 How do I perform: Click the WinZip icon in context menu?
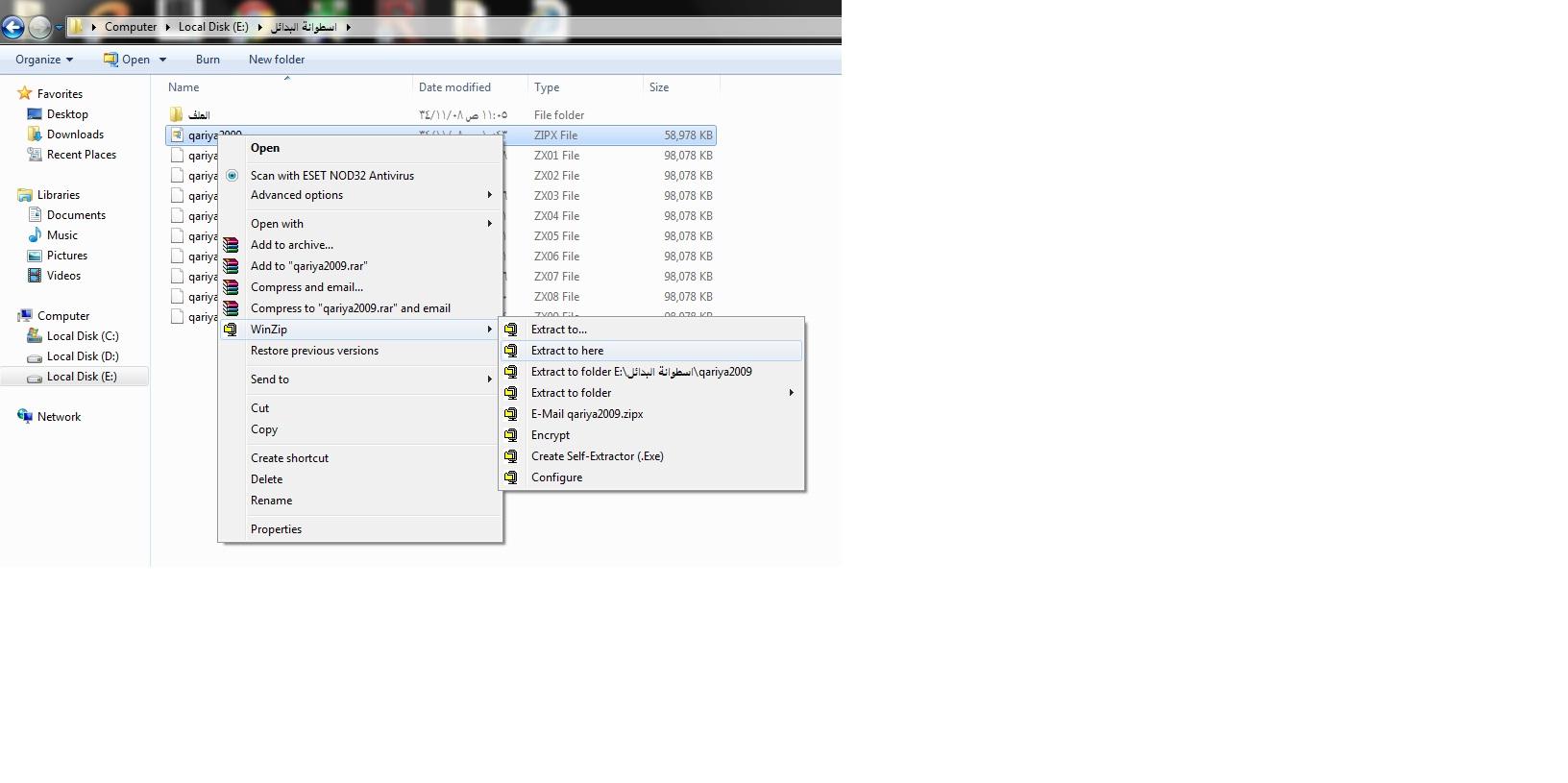(231, 330)
